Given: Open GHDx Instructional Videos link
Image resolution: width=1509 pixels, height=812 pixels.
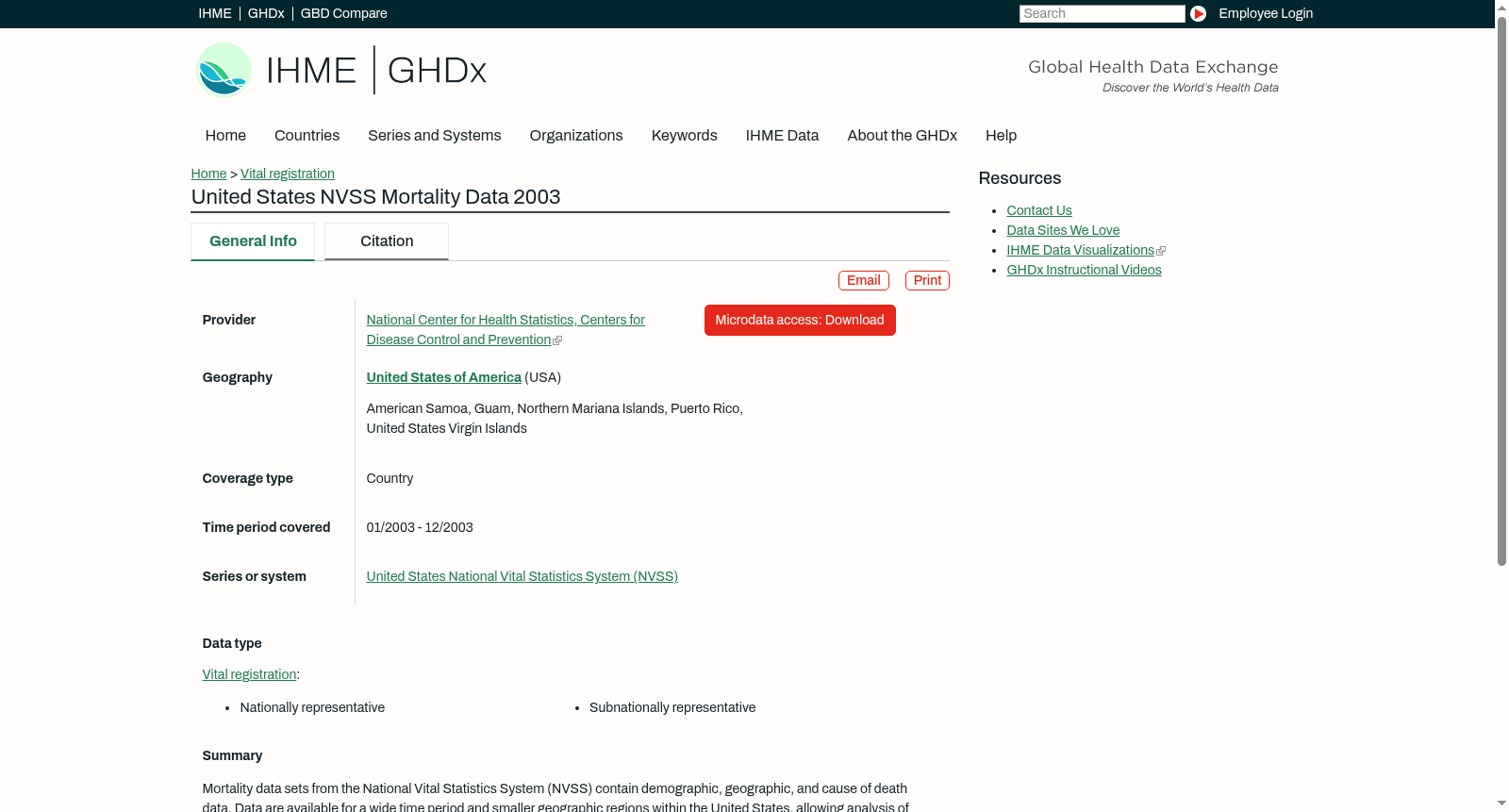Looking at the screenshot, I should (x=1085, y=270).
